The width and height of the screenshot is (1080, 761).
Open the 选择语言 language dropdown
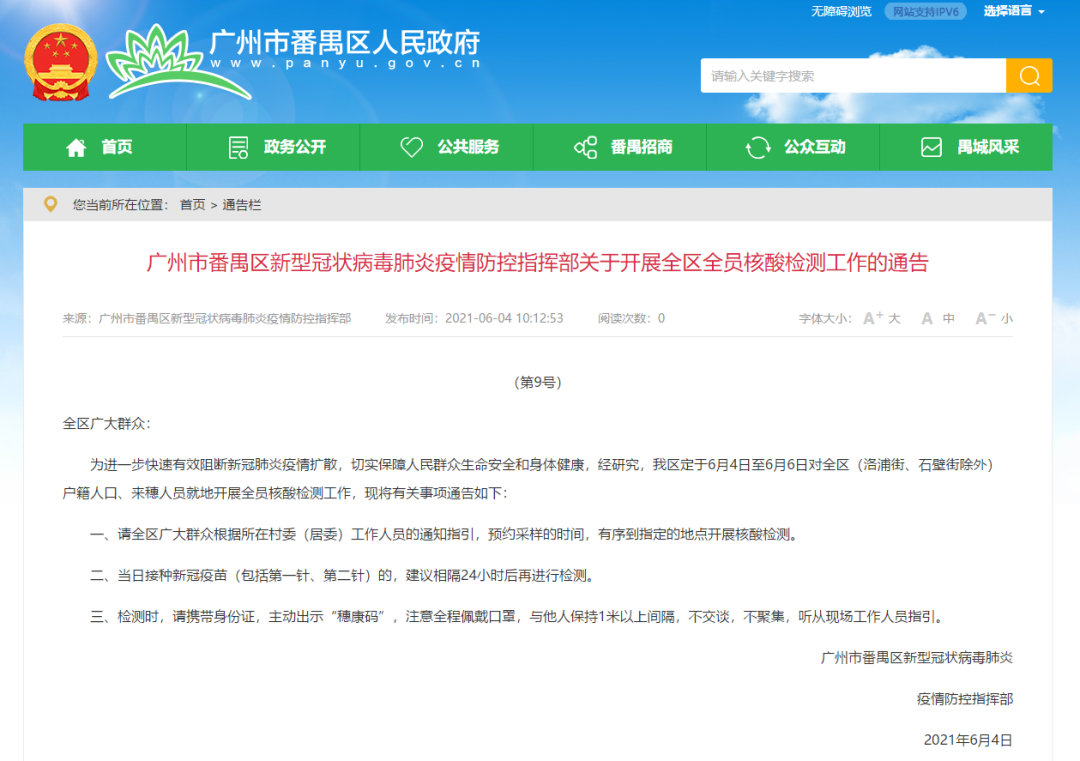[x=1007, y=12]
